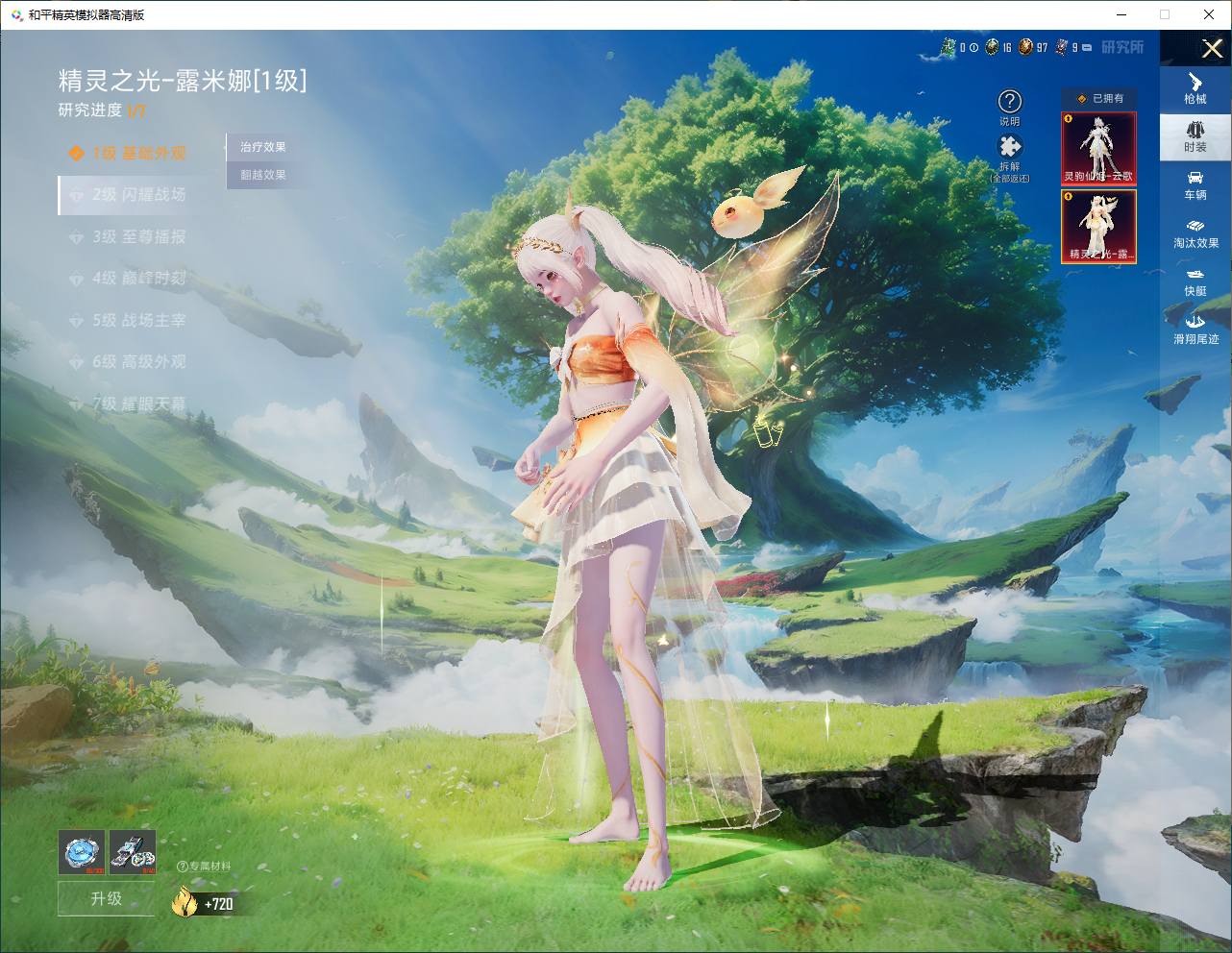This screenshot has width=1232, height=953.
Task: Go to the 淘汰效果 tab
Action: tap(1195, 233)
